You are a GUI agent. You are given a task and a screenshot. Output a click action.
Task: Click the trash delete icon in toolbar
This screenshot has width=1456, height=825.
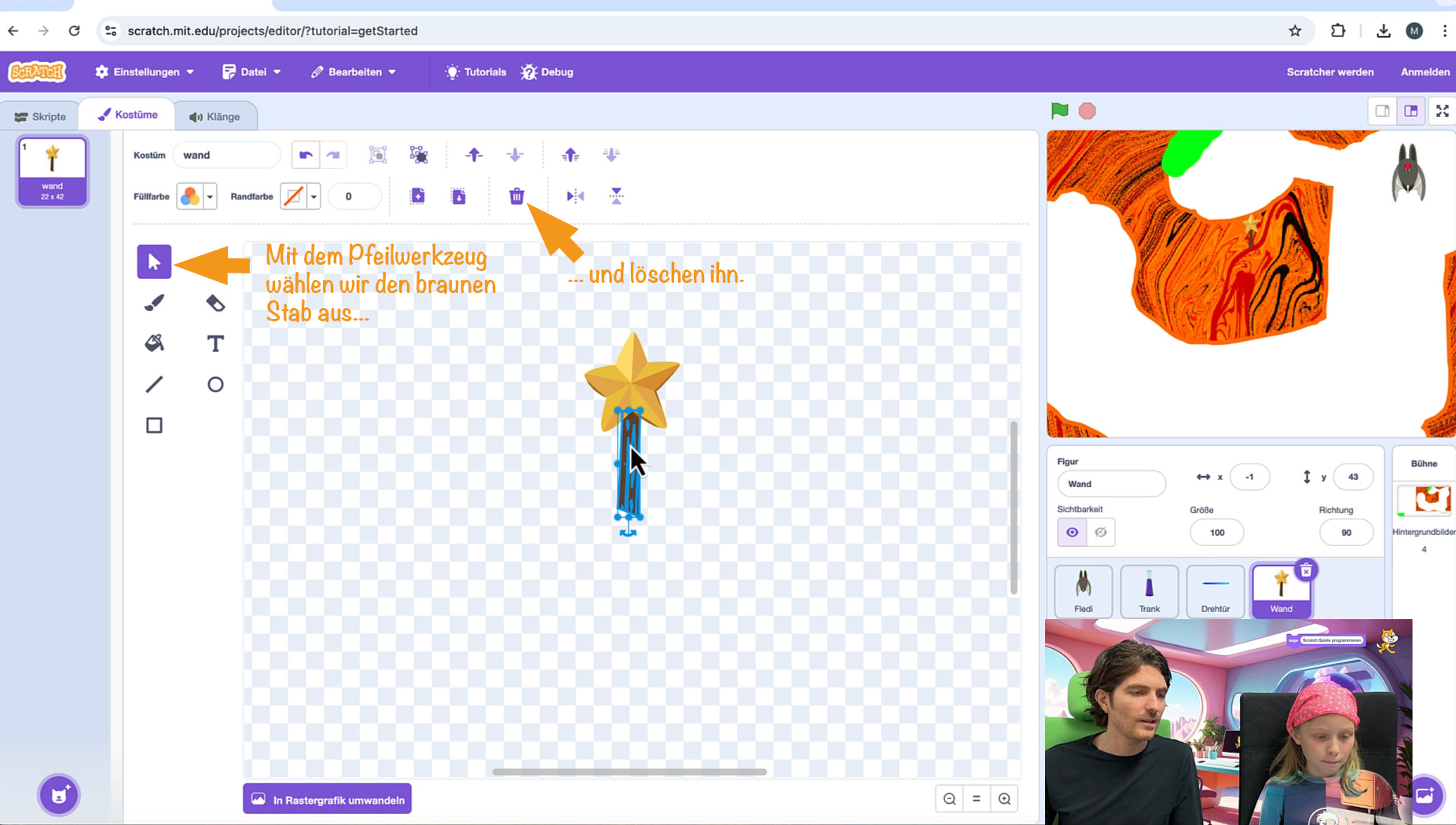pos(516,196)
